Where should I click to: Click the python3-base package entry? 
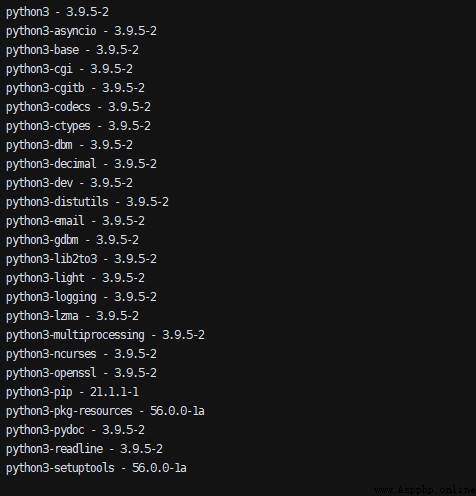pyautogui.click(x=72, y=51)
